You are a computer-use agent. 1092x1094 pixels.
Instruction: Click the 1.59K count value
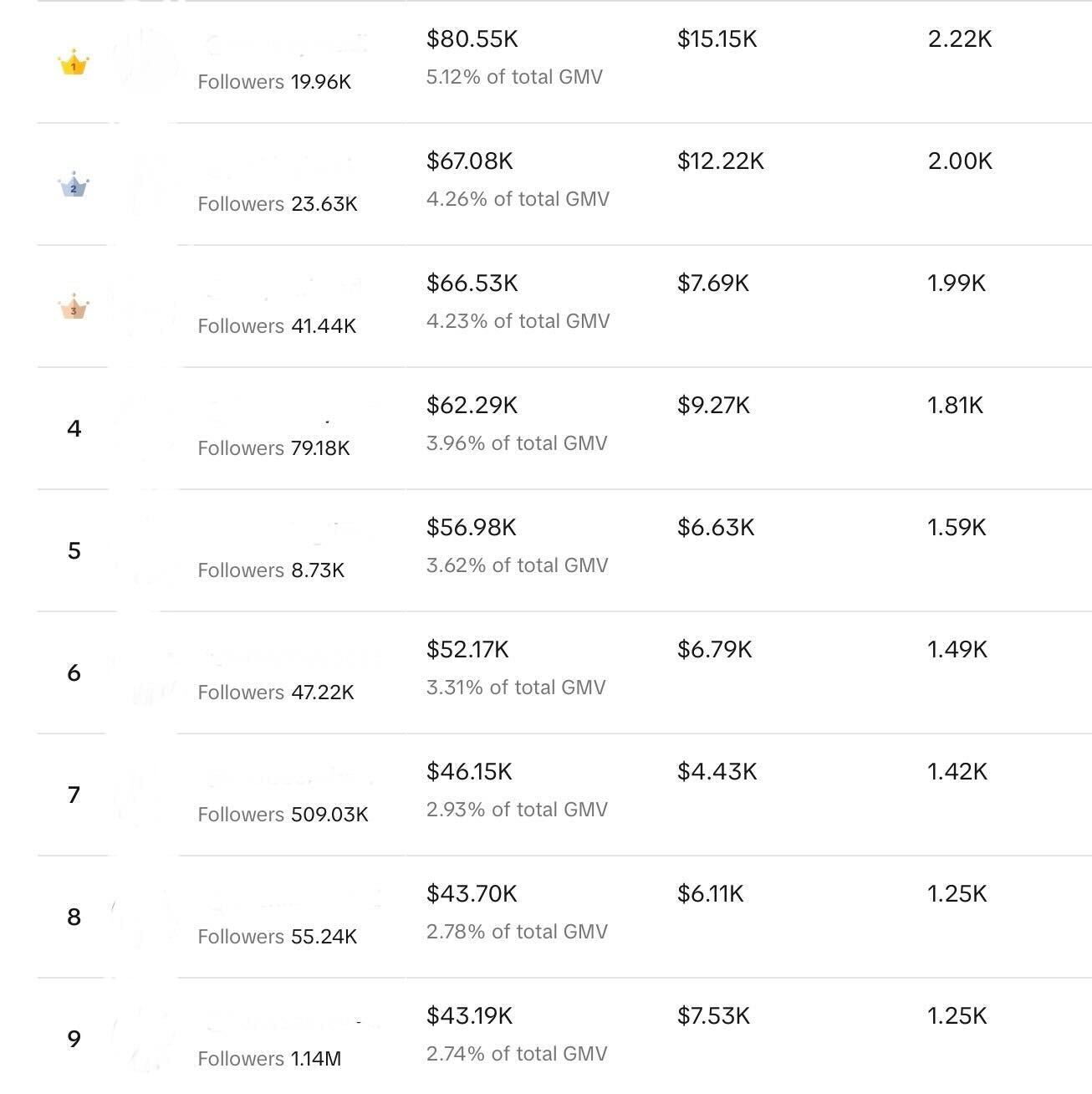point(957,528)
